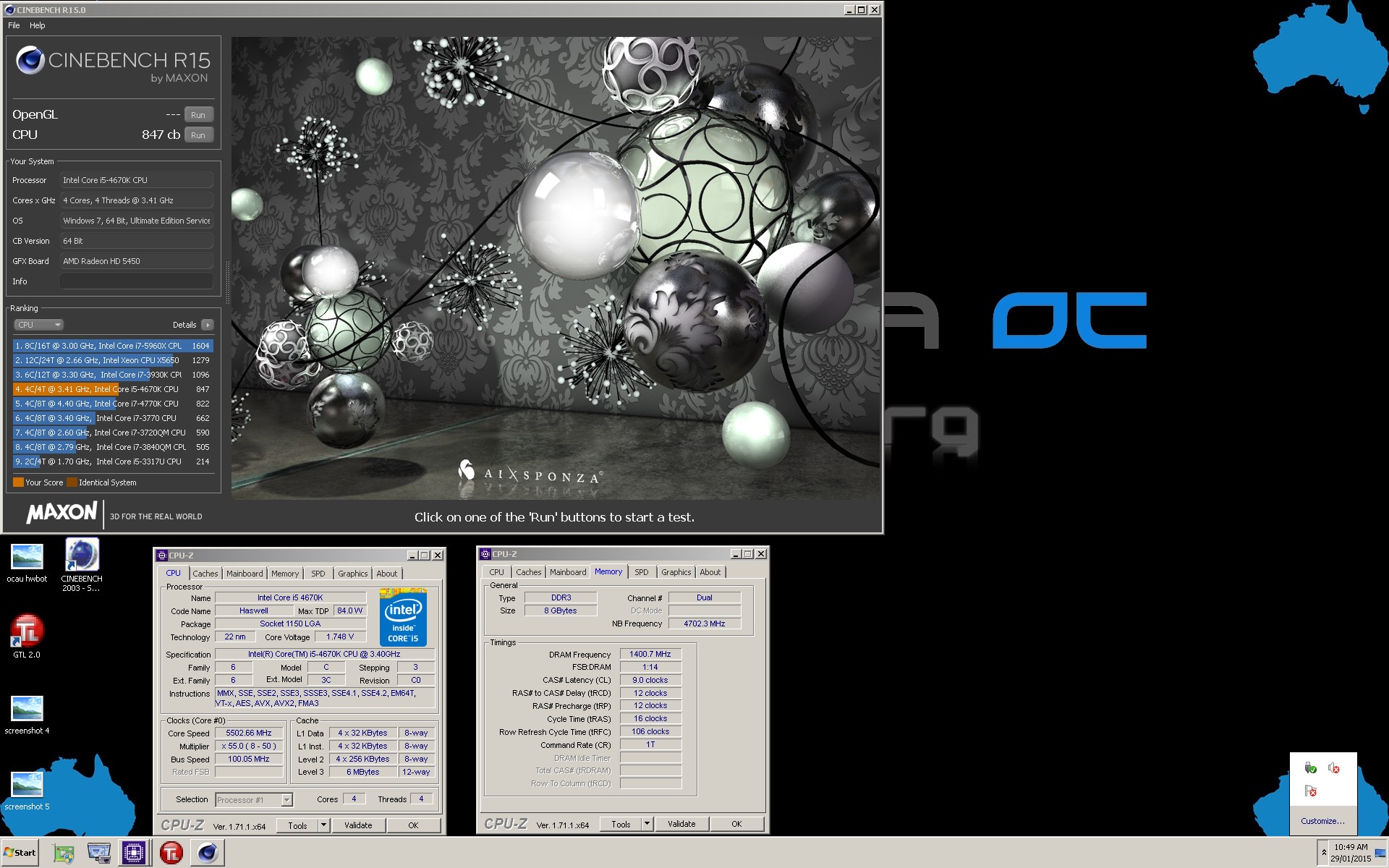
Task: Switch to the red TL taskbar icon
Action: point(171,854)
